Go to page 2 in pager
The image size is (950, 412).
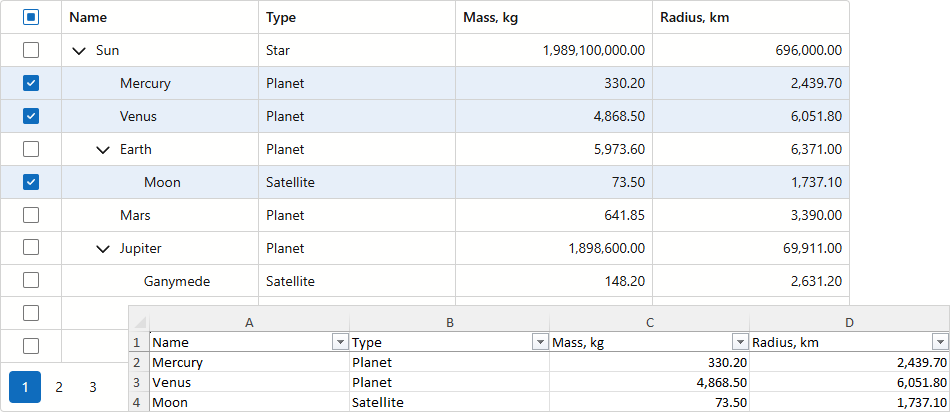59,387
